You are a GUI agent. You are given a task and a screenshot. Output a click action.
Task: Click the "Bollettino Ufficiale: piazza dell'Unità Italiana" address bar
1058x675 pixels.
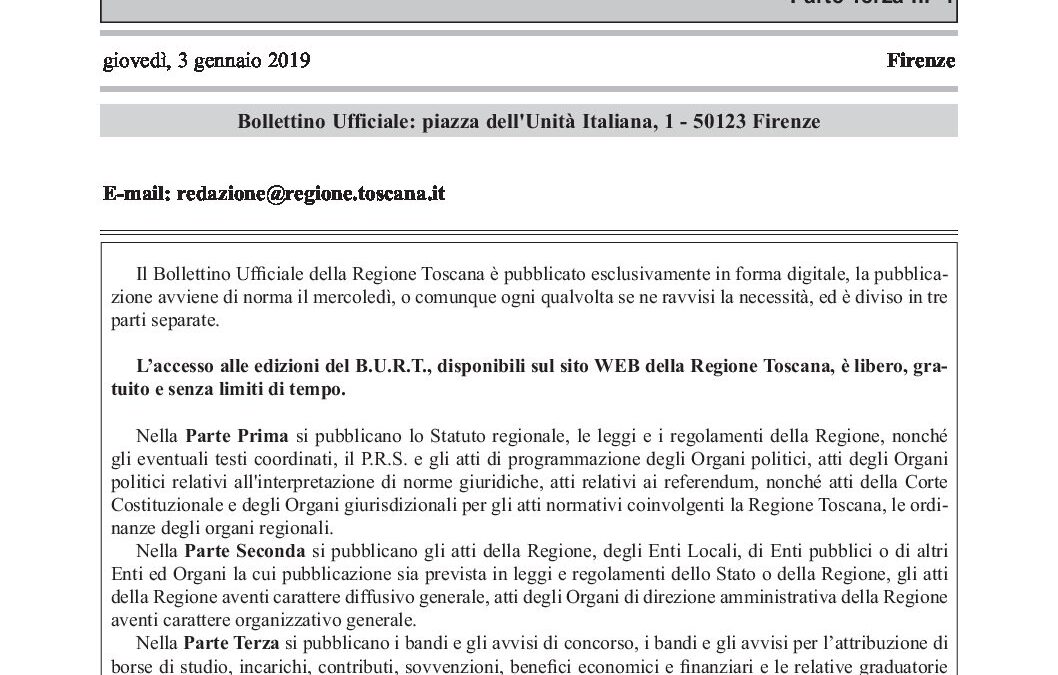click(x=529, y=122)
